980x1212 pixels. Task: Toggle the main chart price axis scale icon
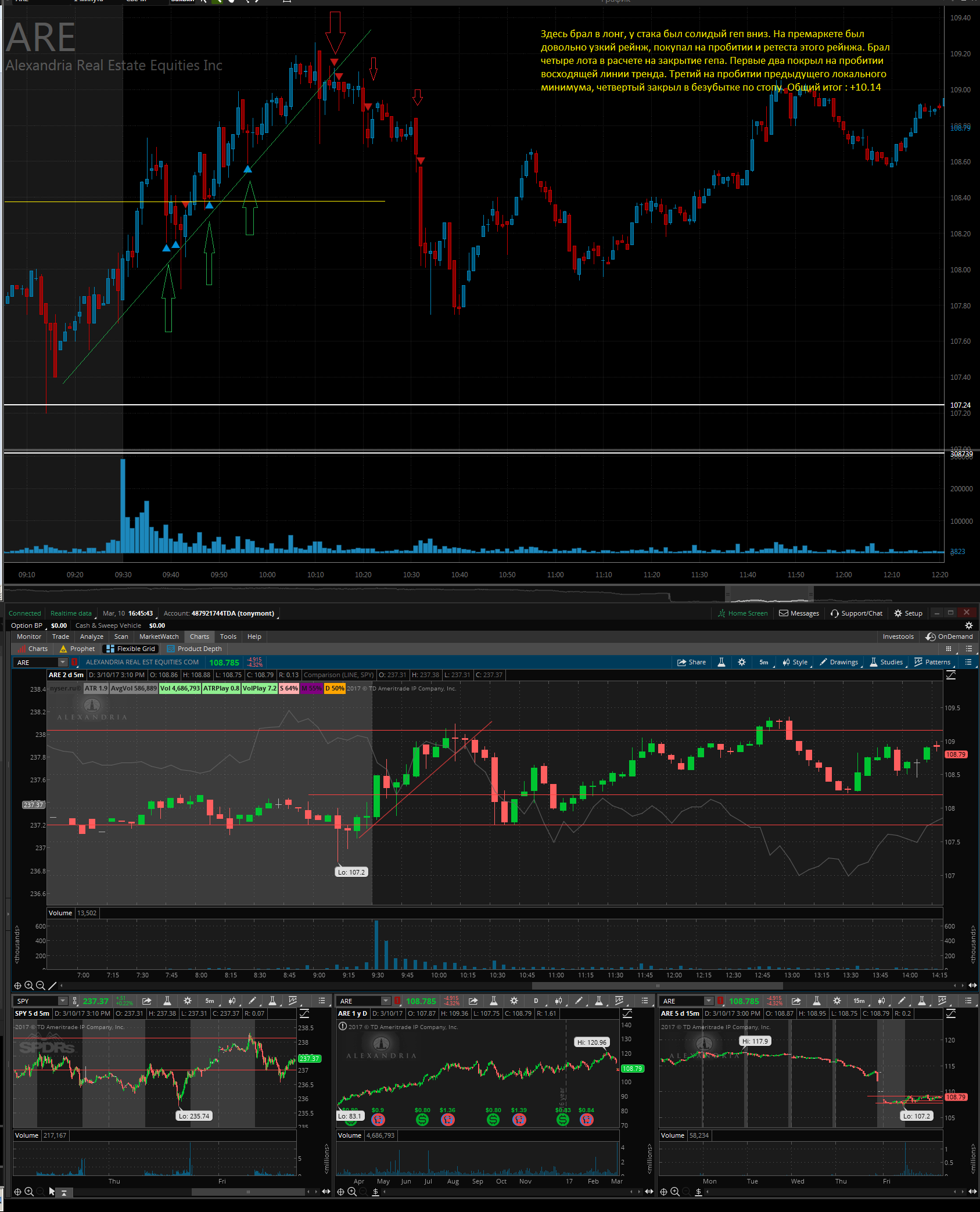(951, 675)
